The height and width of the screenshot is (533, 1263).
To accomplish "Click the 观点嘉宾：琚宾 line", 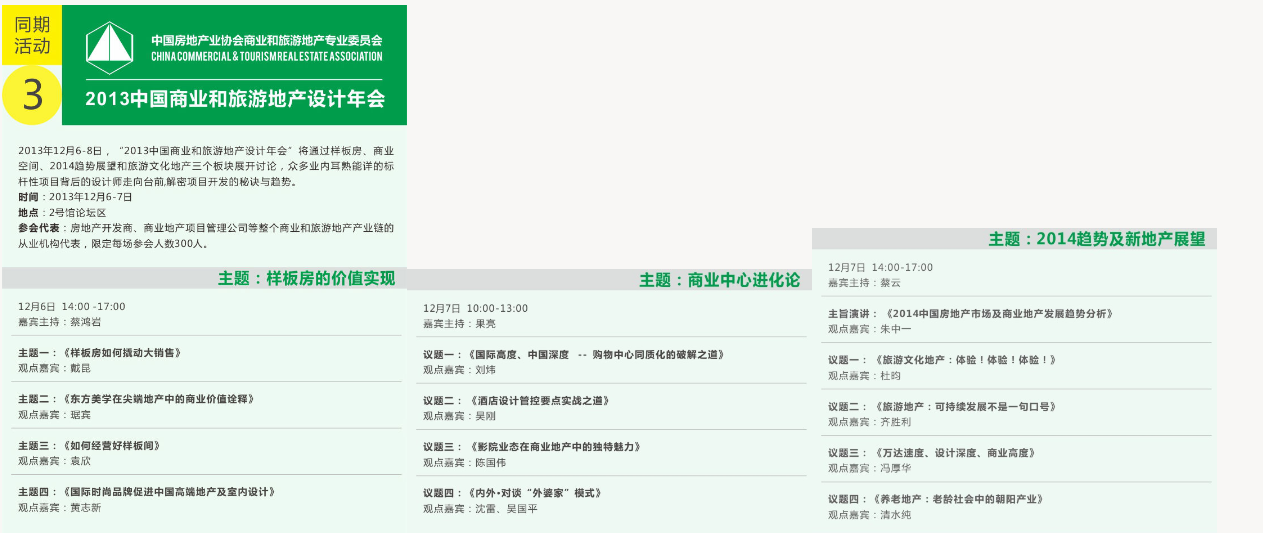I will pos(54,414).
